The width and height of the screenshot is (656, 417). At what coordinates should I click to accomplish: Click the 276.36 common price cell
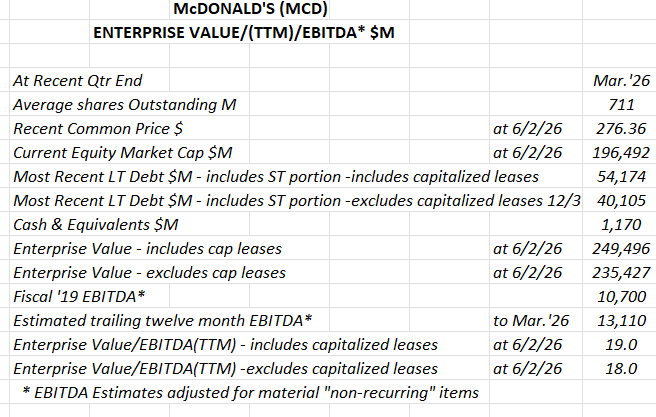[621, 128]
